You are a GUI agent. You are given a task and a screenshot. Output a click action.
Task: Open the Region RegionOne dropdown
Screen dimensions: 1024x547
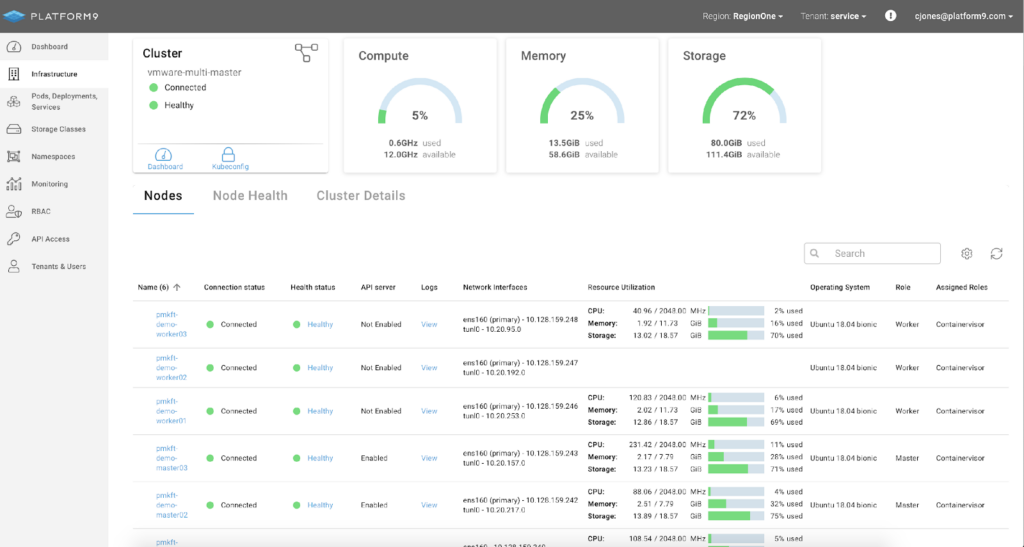click(743, 16)
